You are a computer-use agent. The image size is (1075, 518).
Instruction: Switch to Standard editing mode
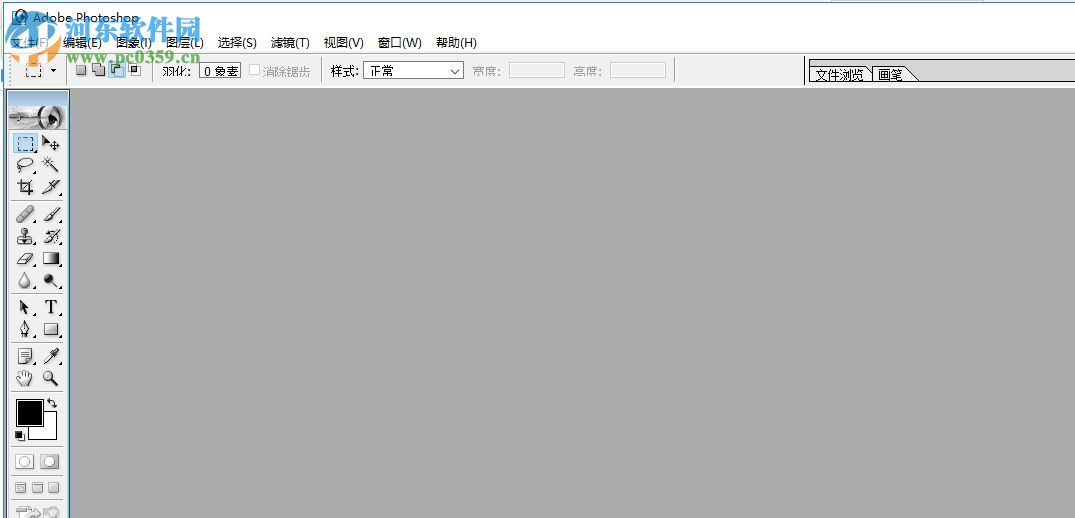[25, 461]
